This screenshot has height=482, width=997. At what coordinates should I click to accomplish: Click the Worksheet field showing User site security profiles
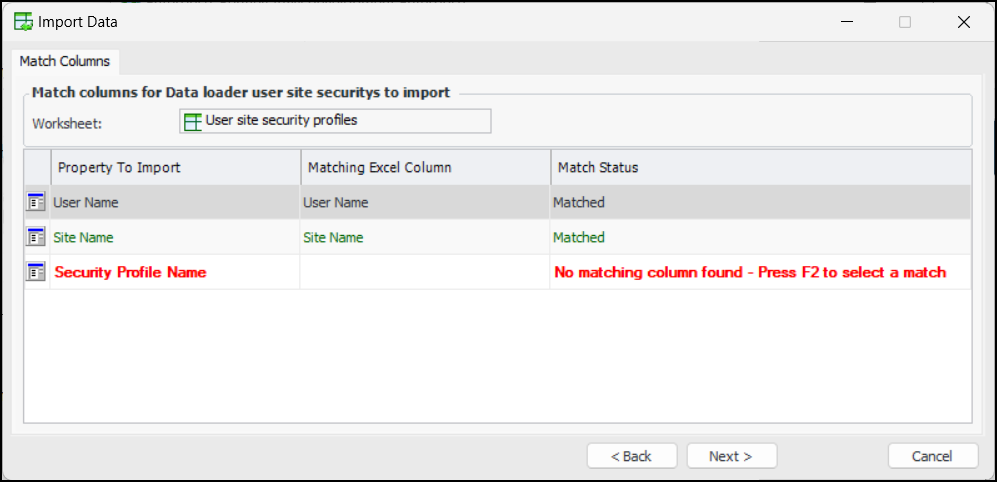coord(335,121)
